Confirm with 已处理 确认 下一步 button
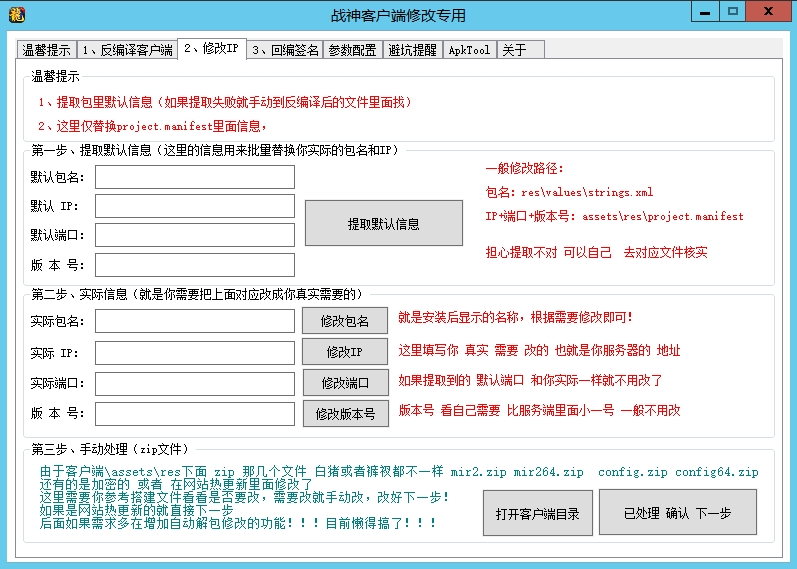Image resolution: width=797 pixels, height=569 pixels. 677,513
